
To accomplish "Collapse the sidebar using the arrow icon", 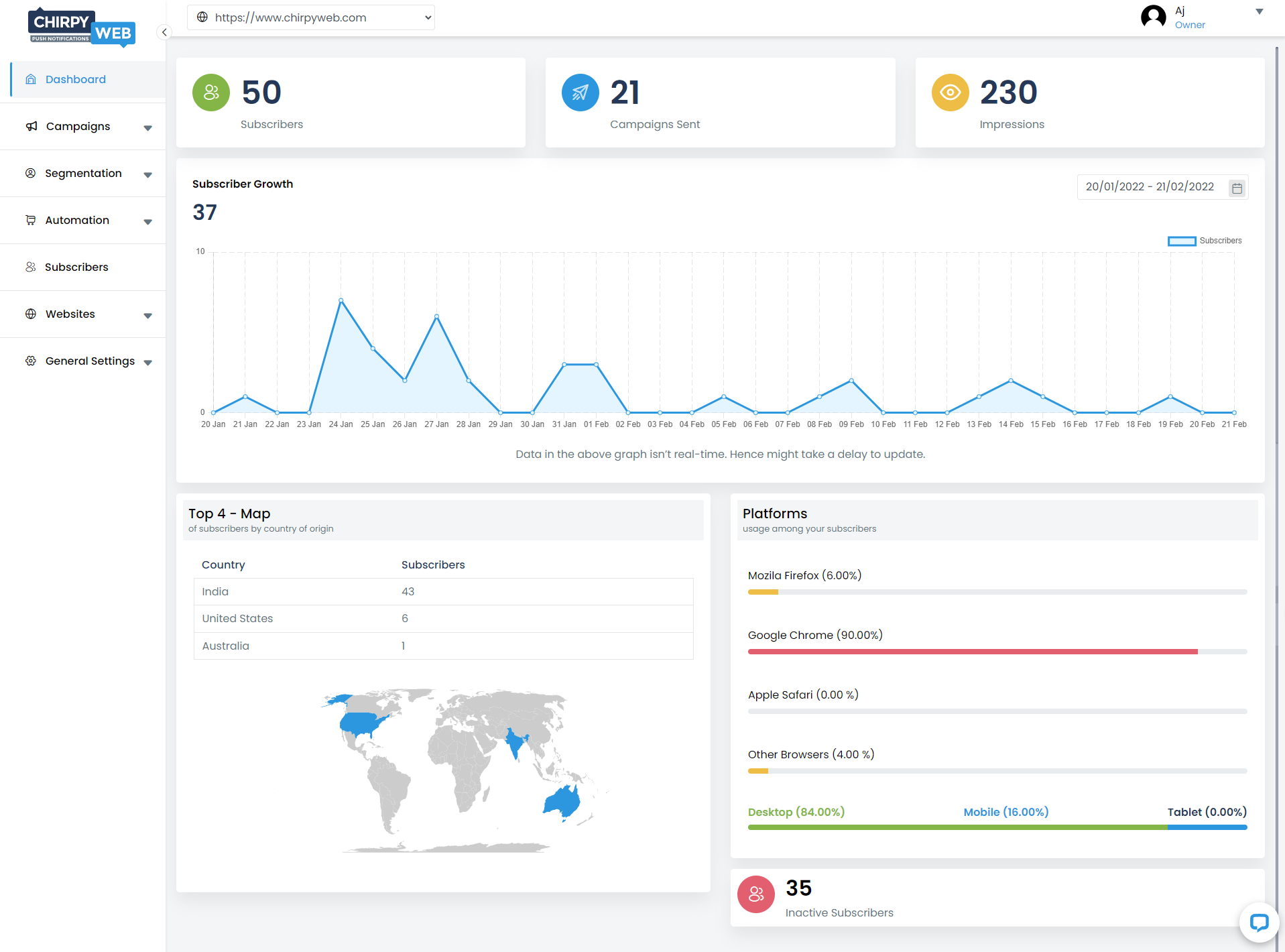I will point(164,32).
